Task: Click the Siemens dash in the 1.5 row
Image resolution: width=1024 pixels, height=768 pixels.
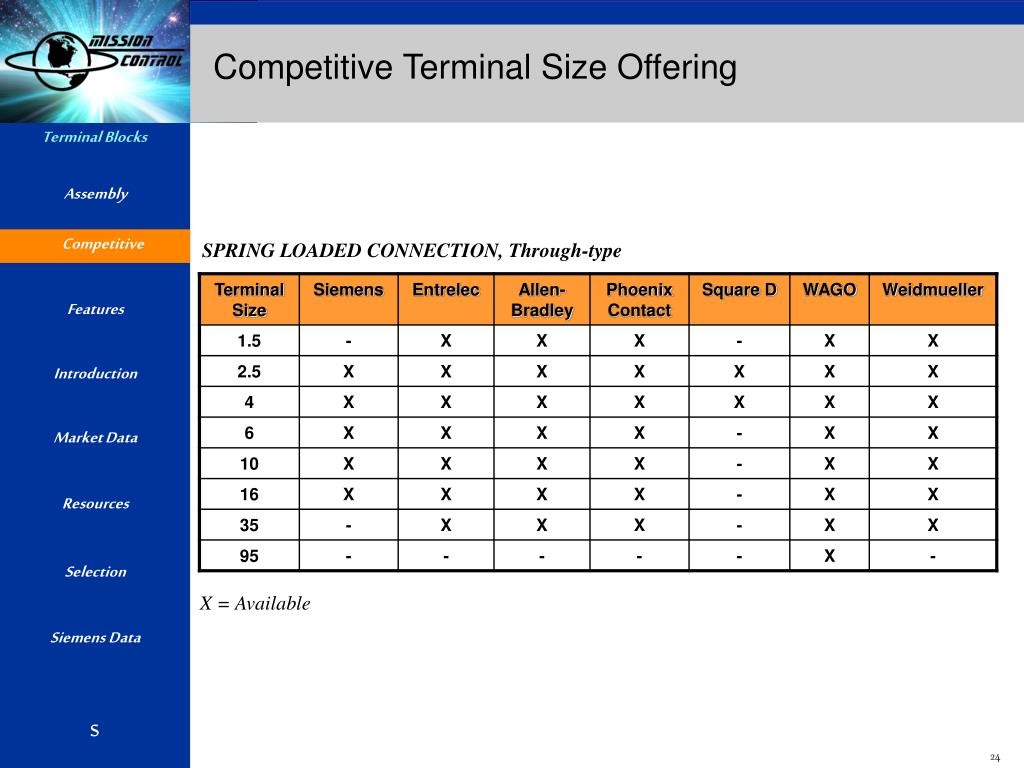Action: click(x=349, y=342)
